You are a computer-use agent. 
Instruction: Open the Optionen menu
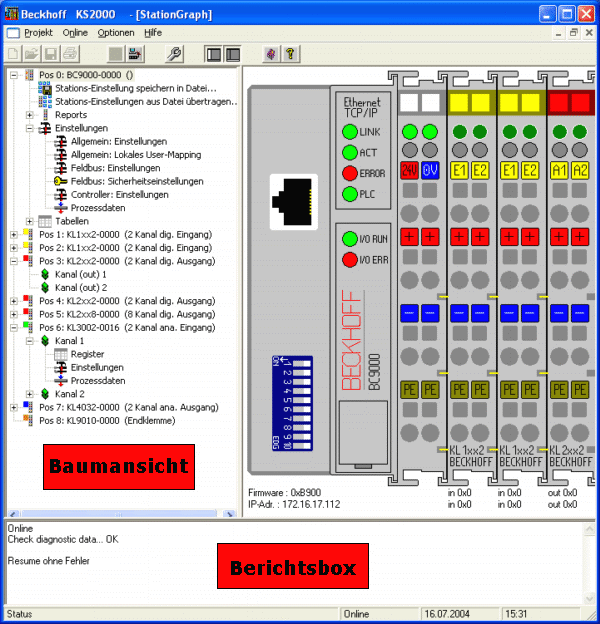point(116,33)
